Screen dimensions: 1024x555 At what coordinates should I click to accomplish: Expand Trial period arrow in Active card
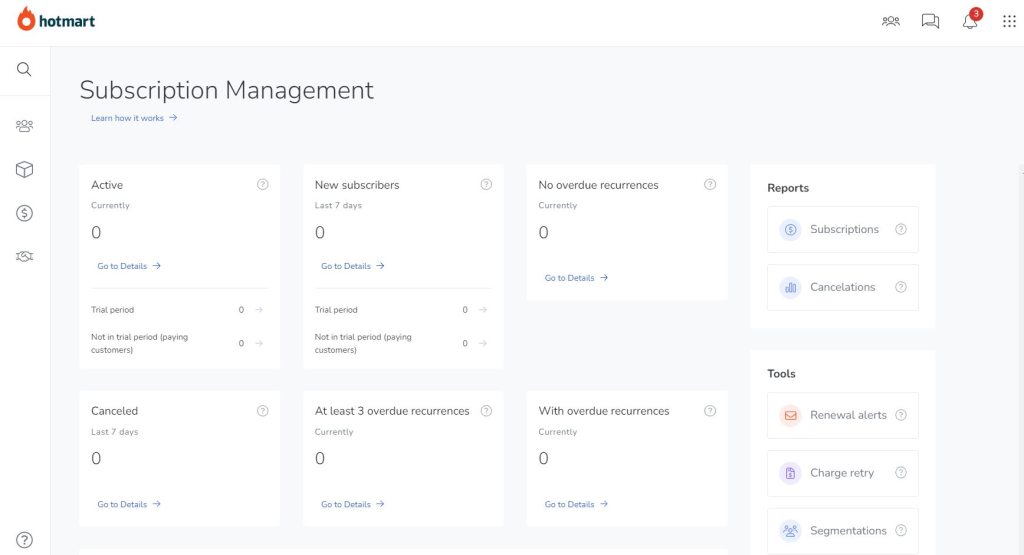(x=259, y=310)
